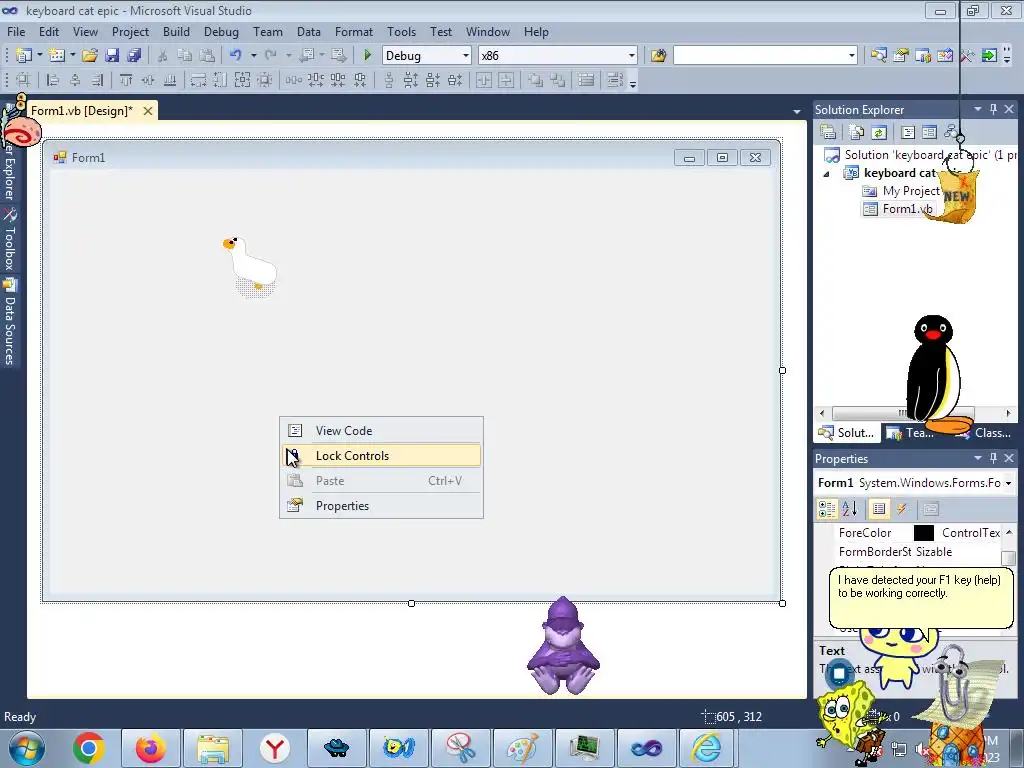Screen dimensions: 1024x768
Task: Switch to the Solut... bottom panel tab
Action: pyautogui.click(x=846, y=433)
